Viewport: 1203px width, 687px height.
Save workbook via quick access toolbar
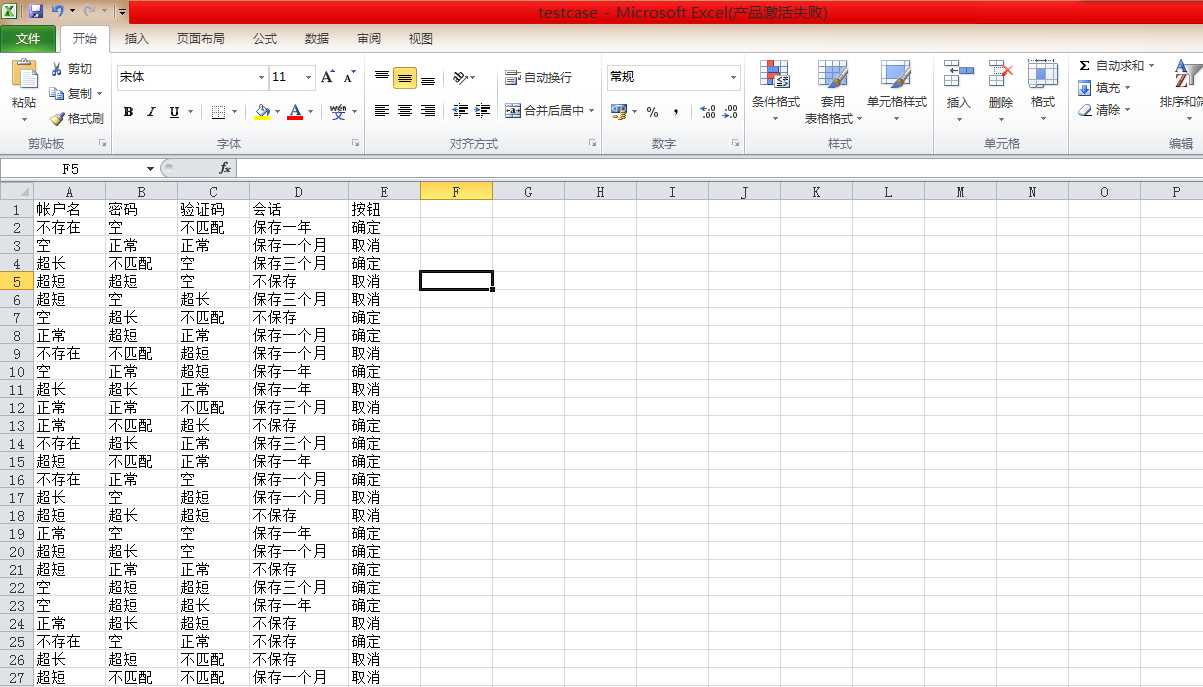pyautogui.click(x=36, y=12)
